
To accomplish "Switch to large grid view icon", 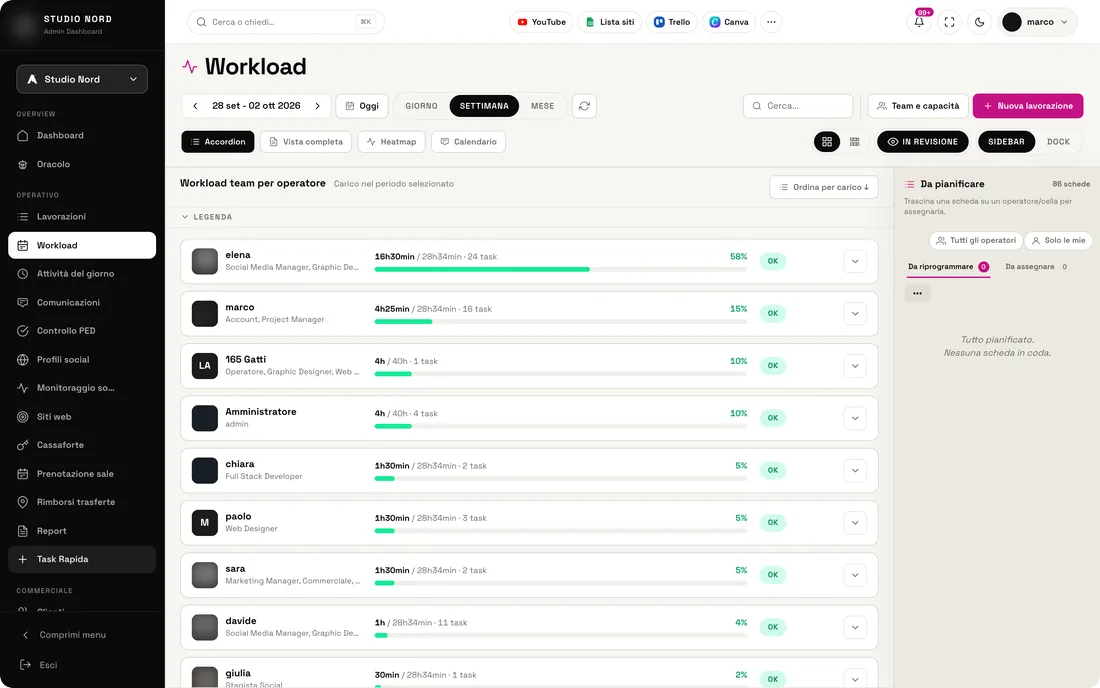I will pyautogui.click(x=827, y=142).
